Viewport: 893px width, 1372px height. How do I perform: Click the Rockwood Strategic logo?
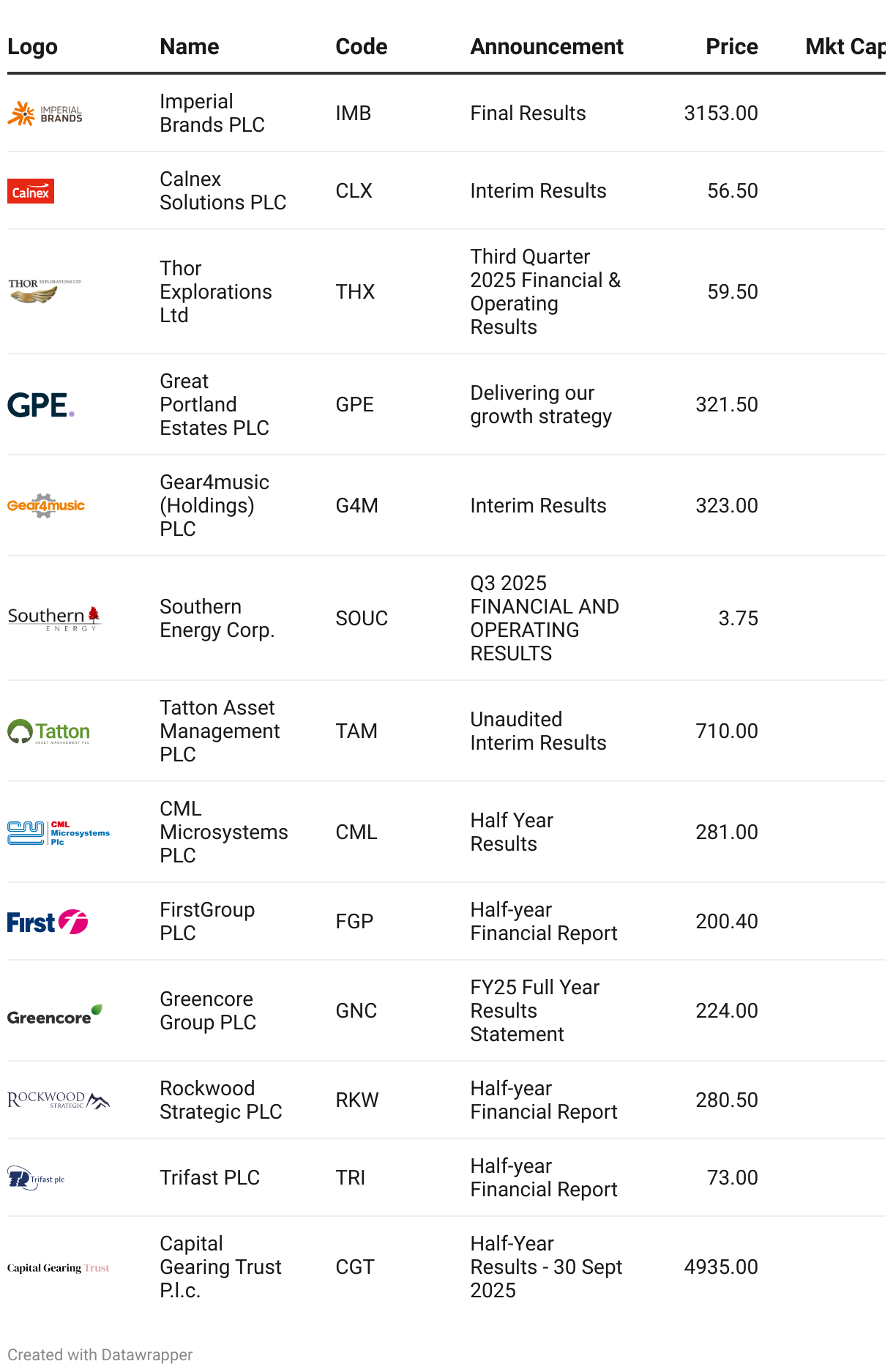tap(59, 1100)
